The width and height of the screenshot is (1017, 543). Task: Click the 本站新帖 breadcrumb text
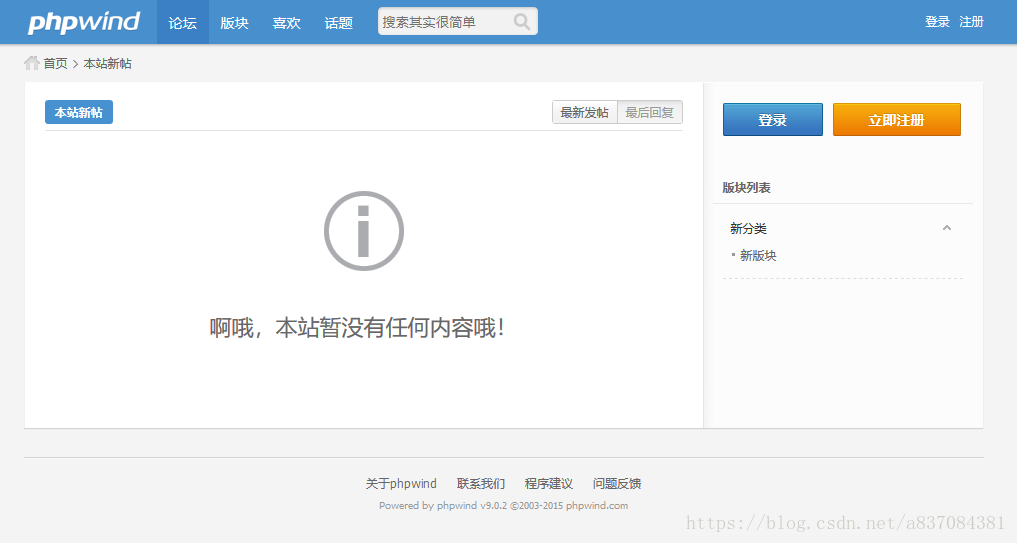coord(107,64)
